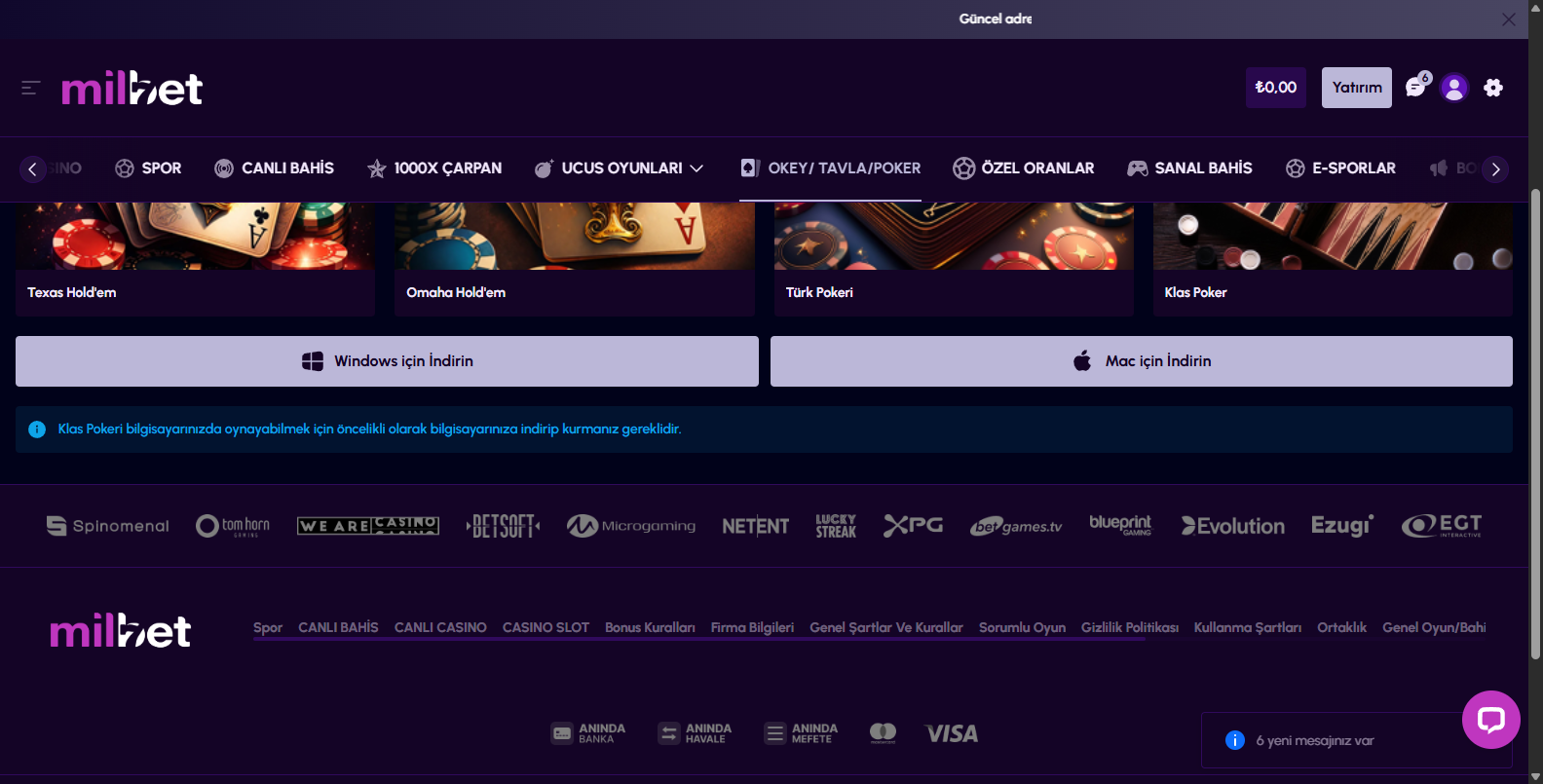The image size is (1543, 784).
Task: Open the settings gear icon
Action: click(1493, 88)
